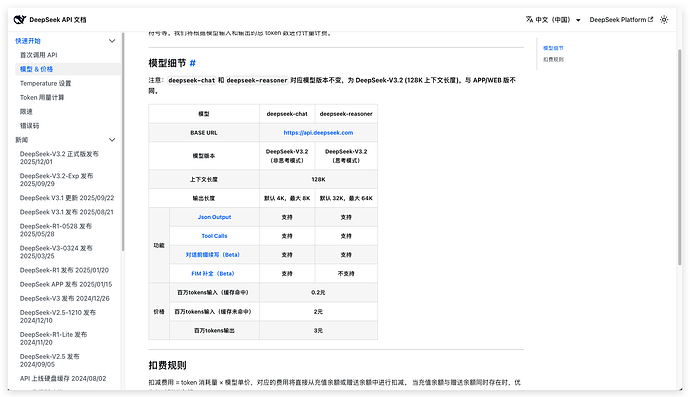Toggle the light/dark theme sun icon
Viewport: 690px width, 397px height.
pos(664,19)
